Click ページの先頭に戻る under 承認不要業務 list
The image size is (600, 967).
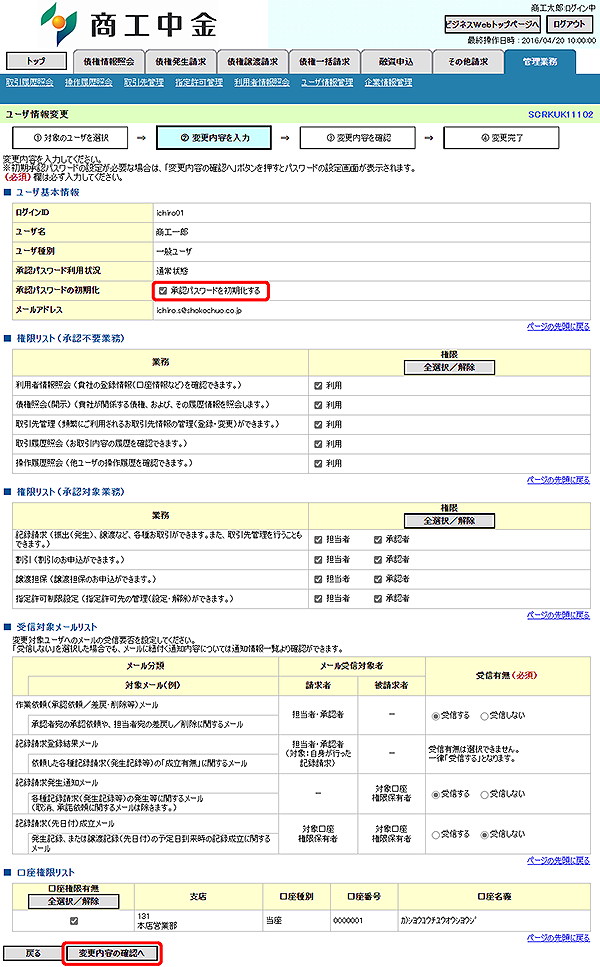pos(558,480)
